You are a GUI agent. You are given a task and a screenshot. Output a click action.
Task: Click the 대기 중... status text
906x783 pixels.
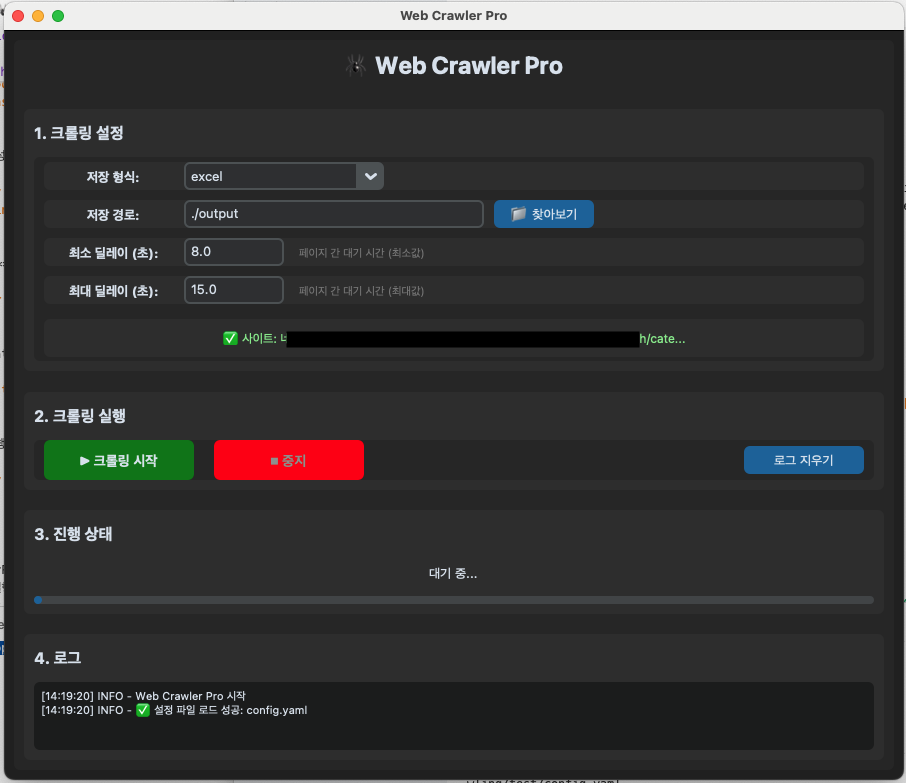click(x=453, y=574)
